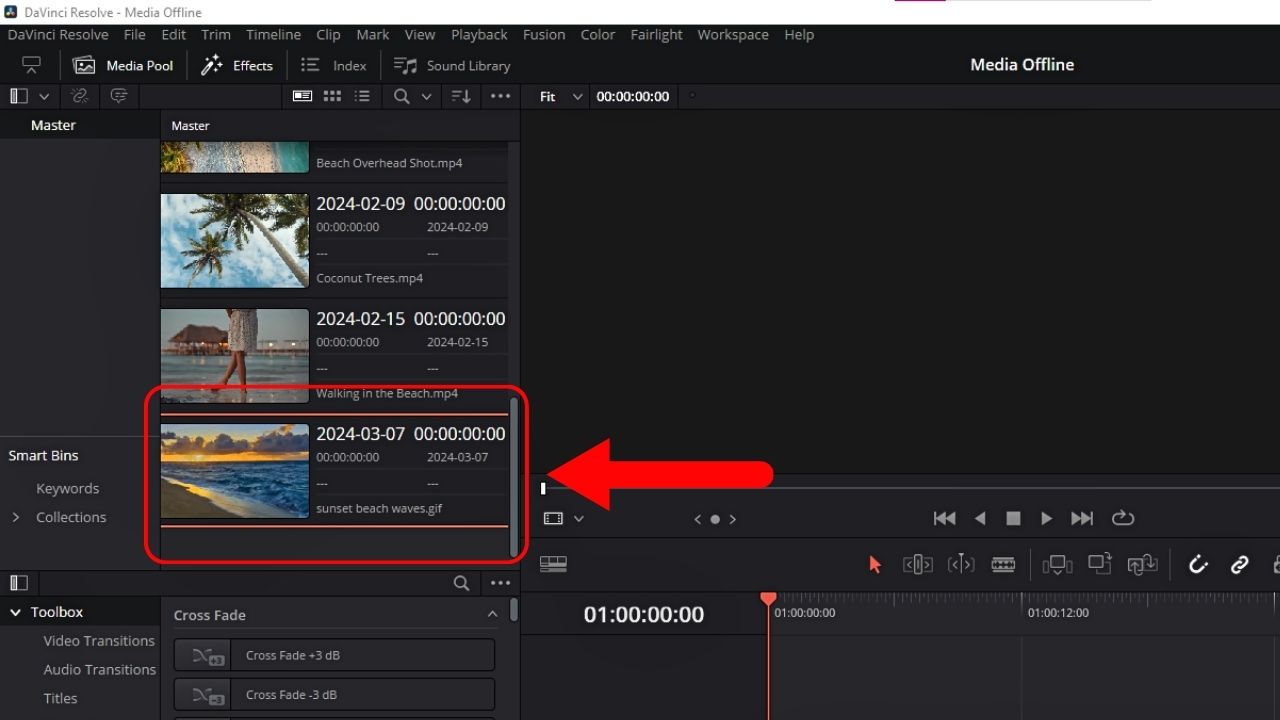This screenshot has height=720, width=1280.
Task: Expand Collections under Smart Bins
Action: coord(16,517)
